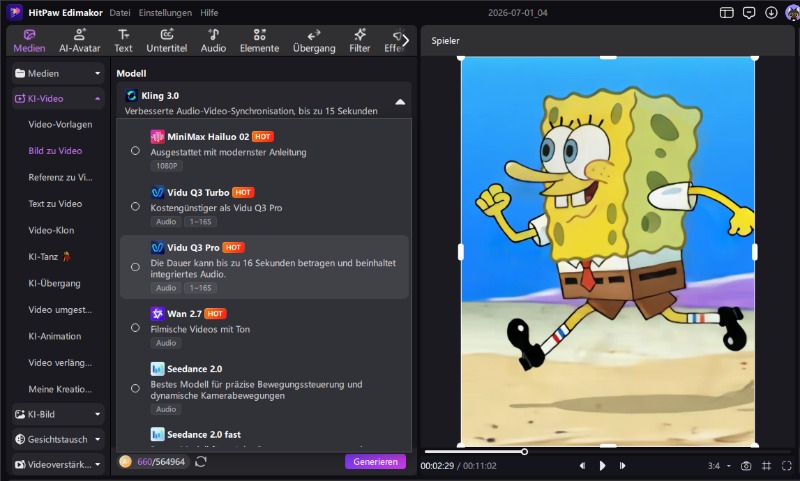800x481 pixels.
Task: Click the Kling 3.0 model icon
Action: (x=132, y=95)
